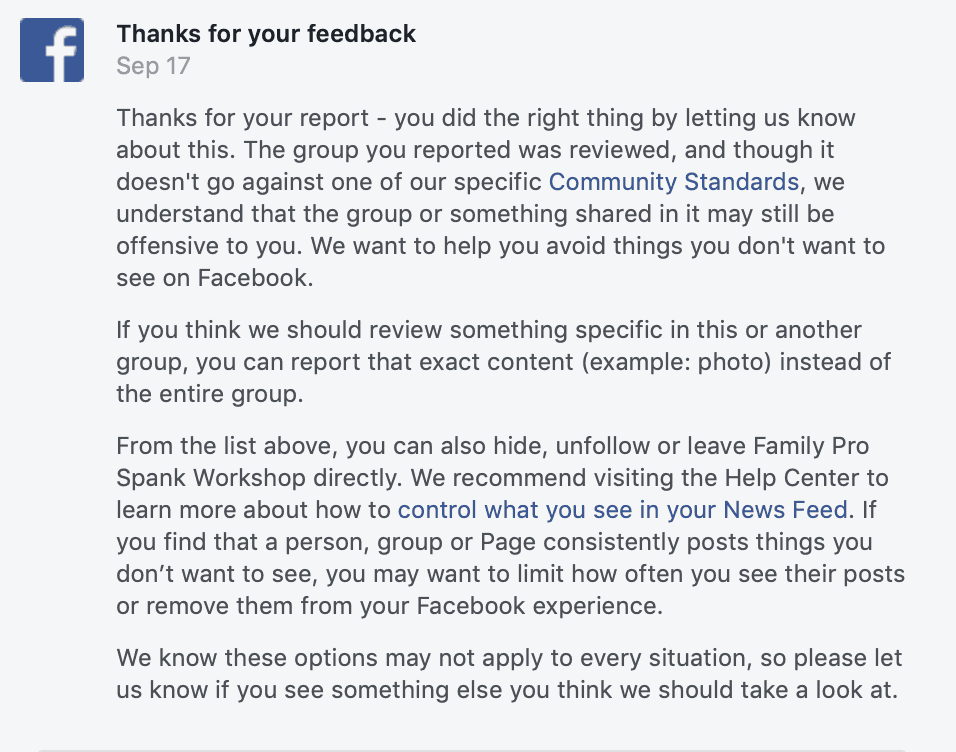
Task: Click the Family Pro group name text
Action: tap(811, 446)
